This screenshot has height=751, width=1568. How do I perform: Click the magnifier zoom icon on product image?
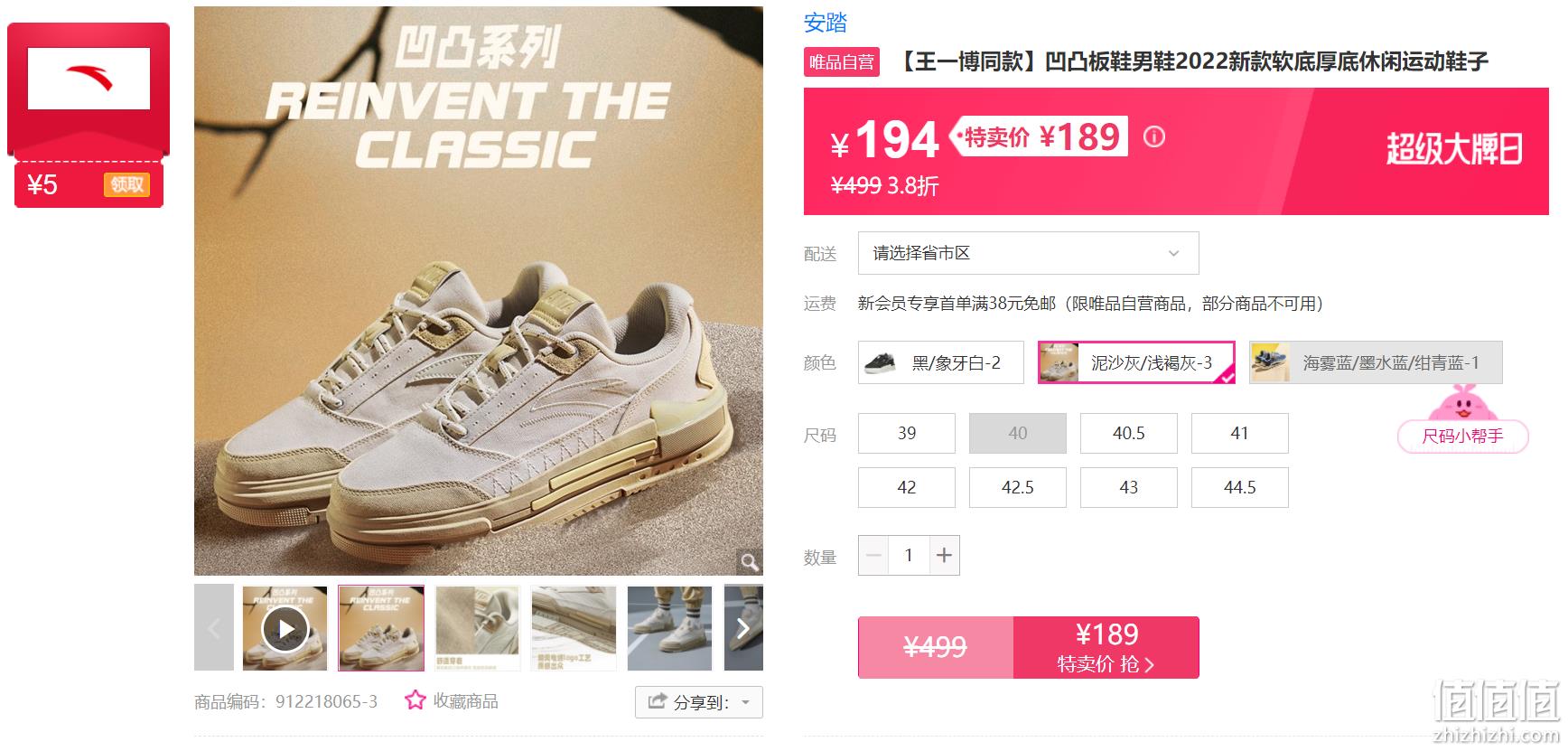coord(749,562)
